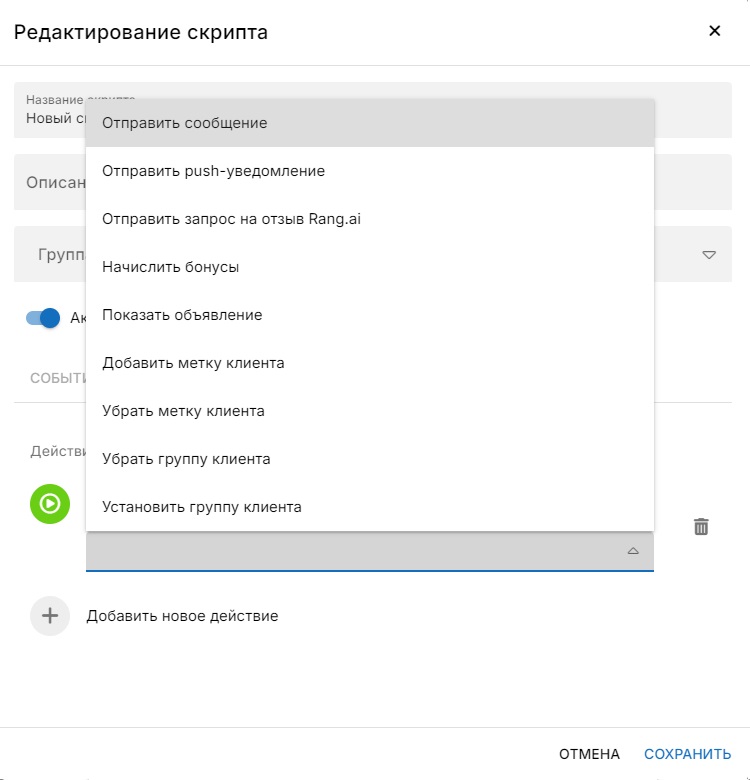This screenshot has width=750, height=780.
Task: Select Начислить бонусы from the list
Action: [x=370, y=267]
